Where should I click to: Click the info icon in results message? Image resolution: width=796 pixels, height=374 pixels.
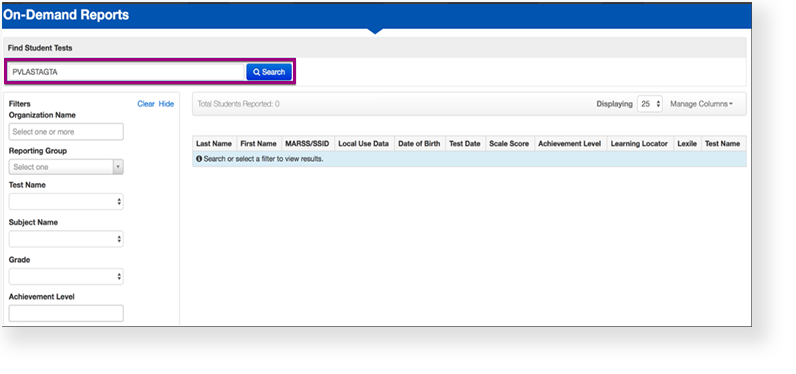tap(199, 159)
